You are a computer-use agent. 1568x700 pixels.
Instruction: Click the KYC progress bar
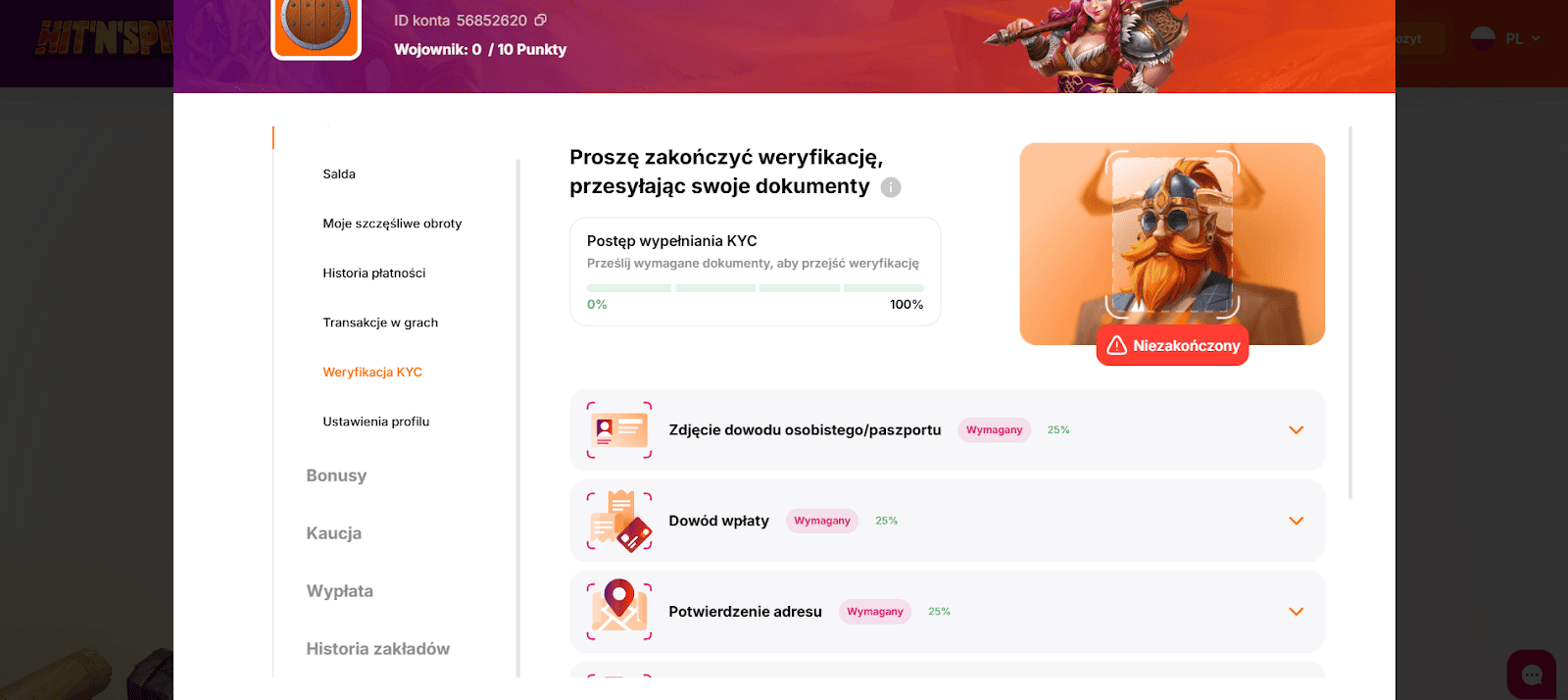(755, 288)
